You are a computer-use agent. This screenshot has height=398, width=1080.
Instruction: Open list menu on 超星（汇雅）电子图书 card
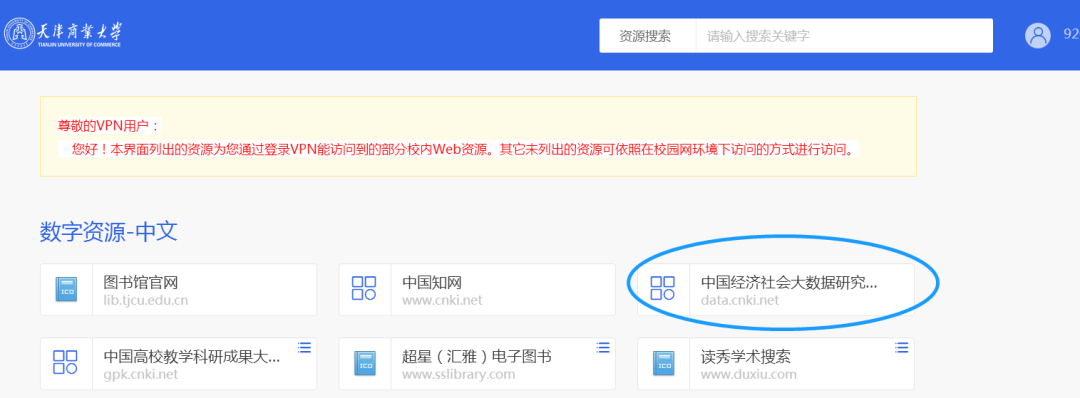(603, 348)
